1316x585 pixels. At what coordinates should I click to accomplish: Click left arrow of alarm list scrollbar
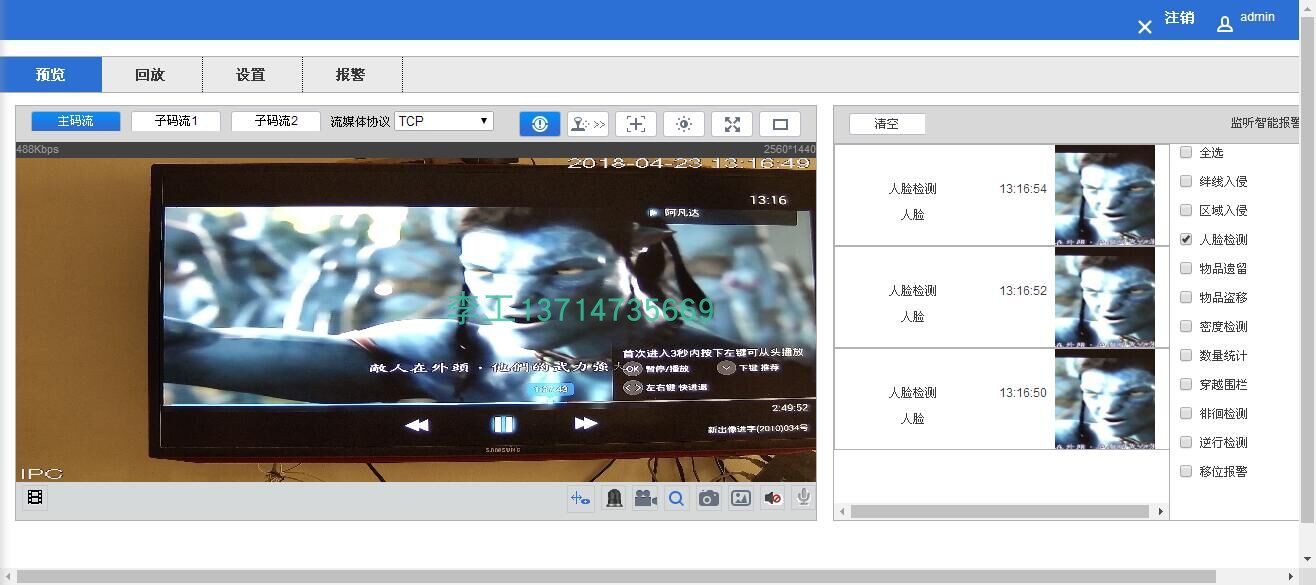[842, 511]
